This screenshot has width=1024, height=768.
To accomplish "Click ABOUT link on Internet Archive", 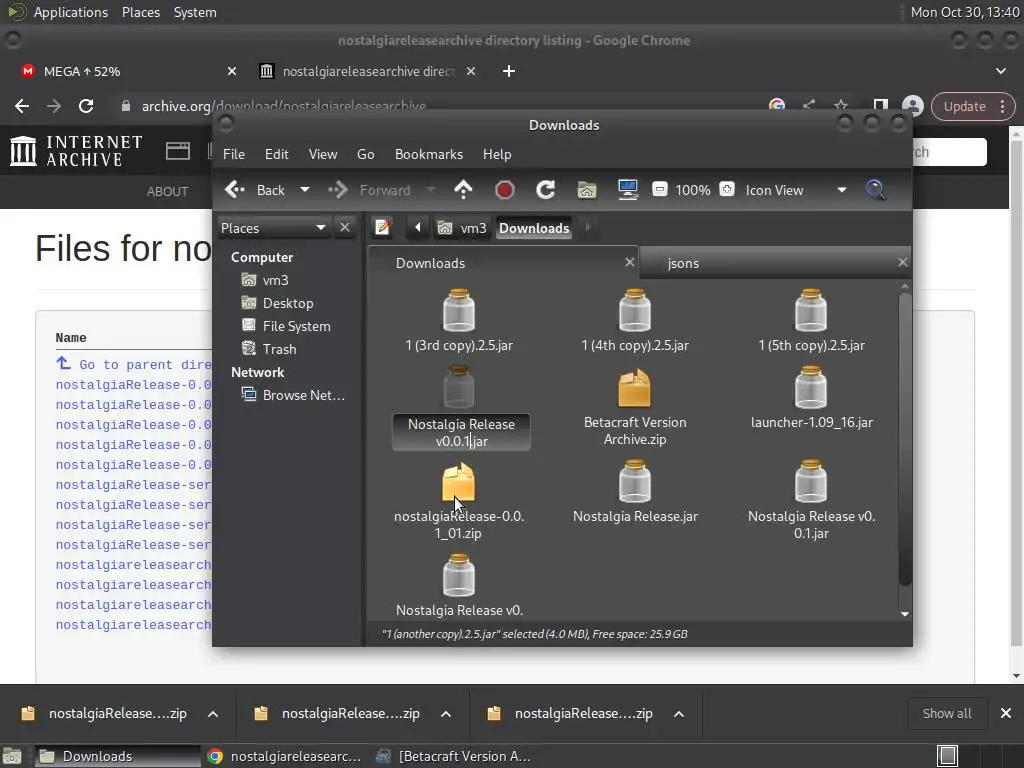I will tap(167, 191).
